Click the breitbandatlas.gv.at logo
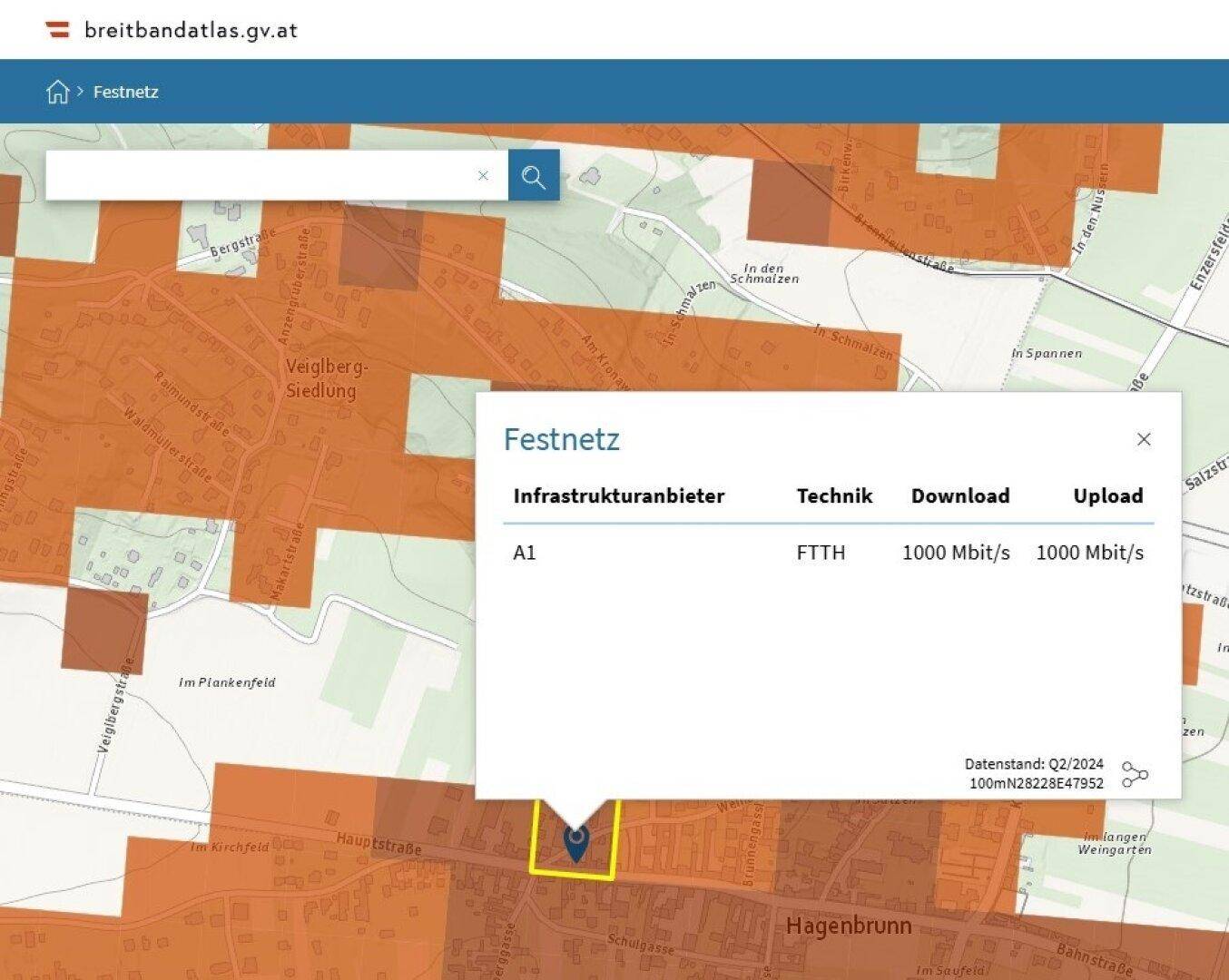This screenshot has width=1229, height=980. coord(172,30)
